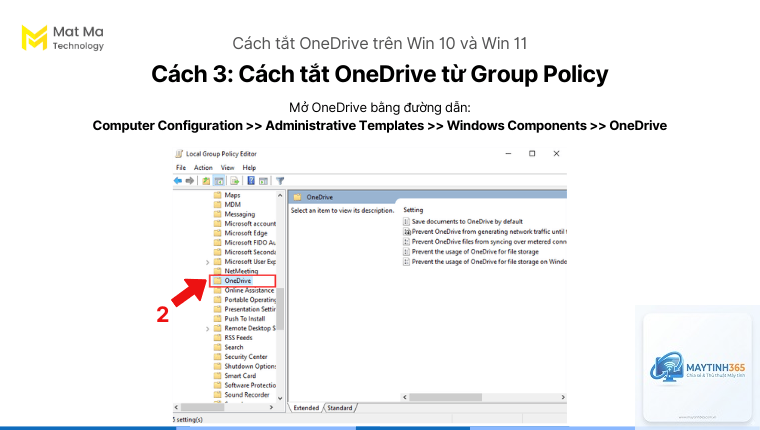Select the Online Assistance tree item

pyautogui.click(x=249, y=290)
